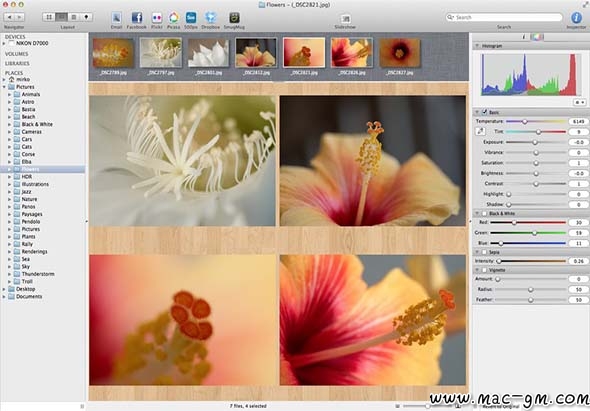This screenshot has width=590, height=411.
Task: Start the Slideshow
Action: tap(345, 19)
